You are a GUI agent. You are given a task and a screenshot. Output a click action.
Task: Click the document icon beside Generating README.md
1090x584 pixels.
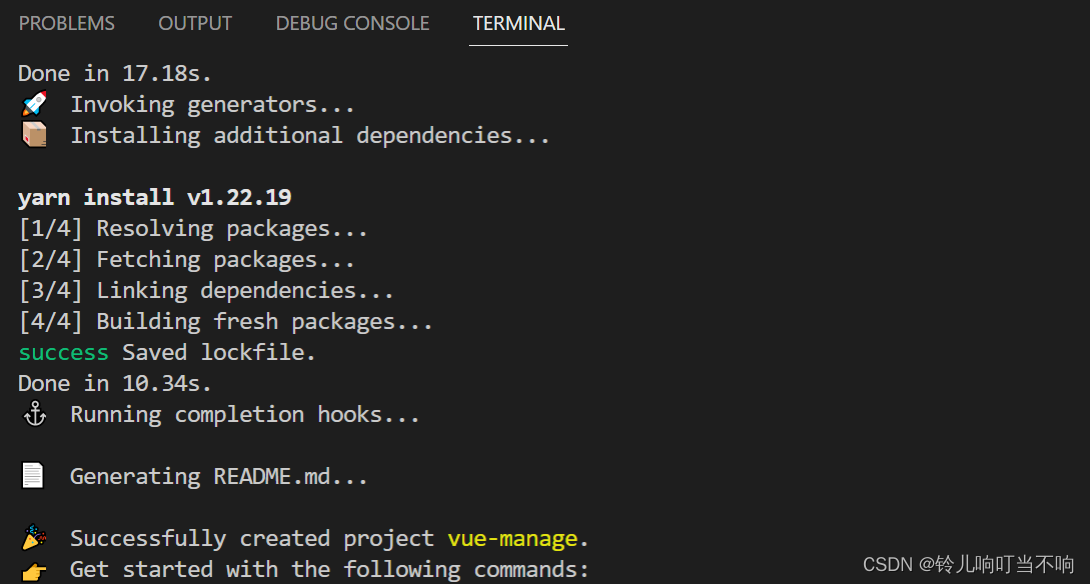(x=33, y=475)
